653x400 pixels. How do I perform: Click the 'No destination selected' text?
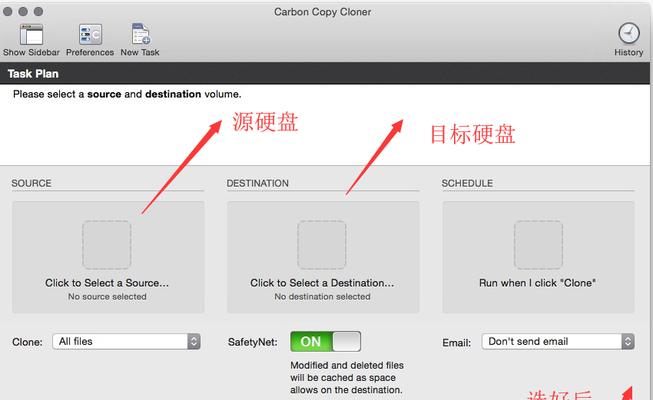pos(322,297)
